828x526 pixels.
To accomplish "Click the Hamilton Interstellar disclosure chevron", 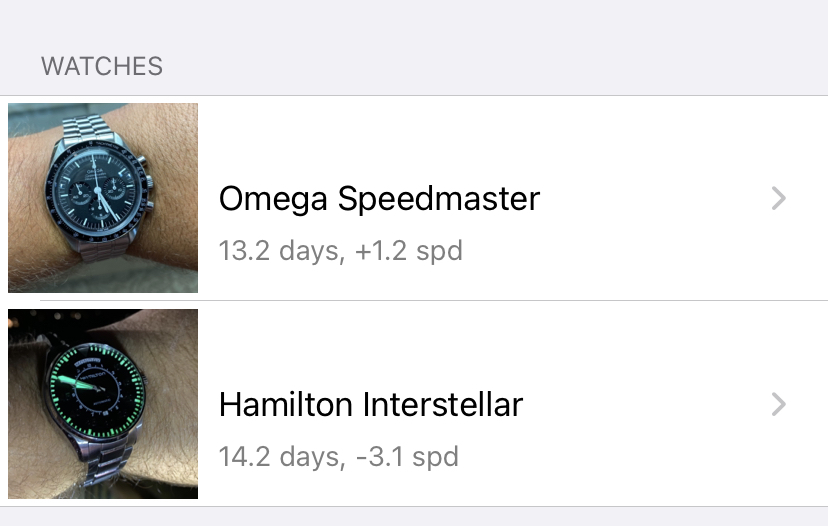I will point(780,404).
